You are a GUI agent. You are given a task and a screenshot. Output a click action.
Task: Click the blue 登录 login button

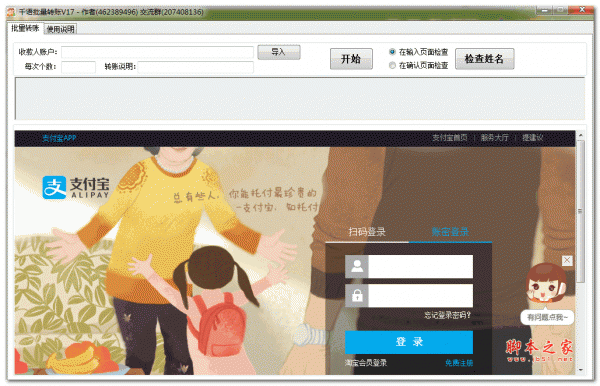[x=409, y=342]
